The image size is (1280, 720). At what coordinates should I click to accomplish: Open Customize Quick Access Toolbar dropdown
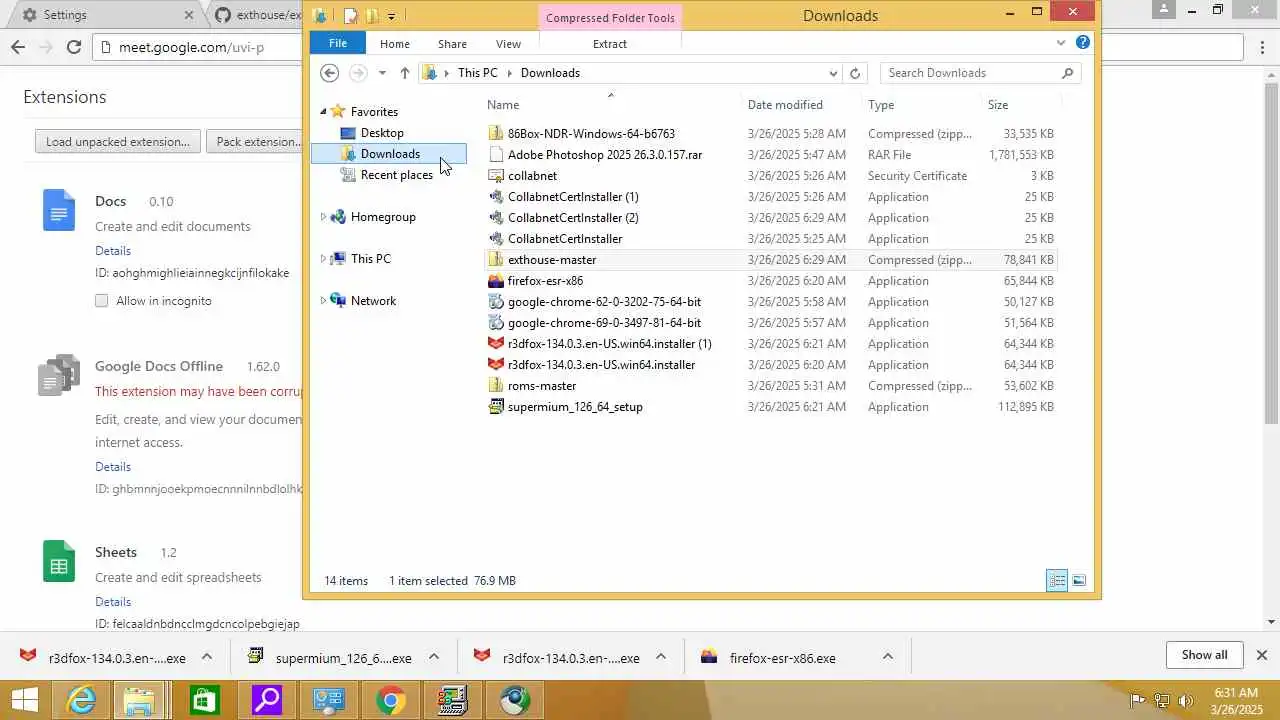pos(391,16)
